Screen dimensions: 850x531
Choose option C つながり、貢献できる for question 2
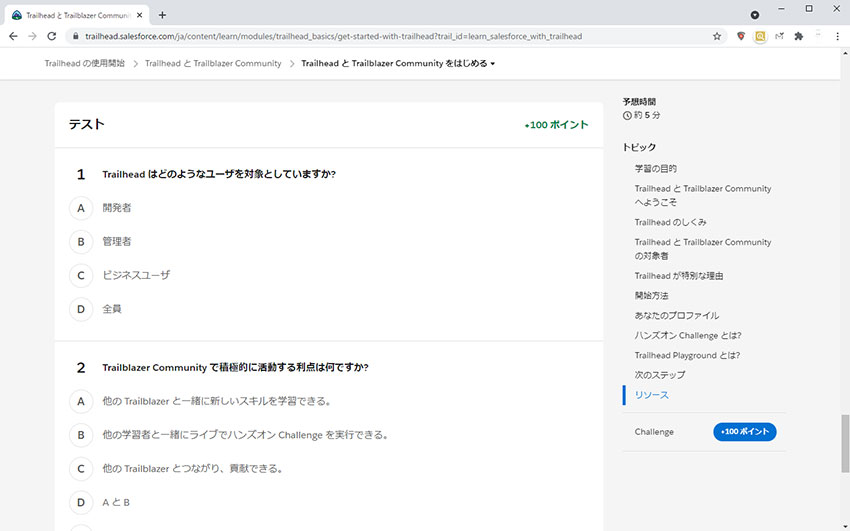point(81,469)
